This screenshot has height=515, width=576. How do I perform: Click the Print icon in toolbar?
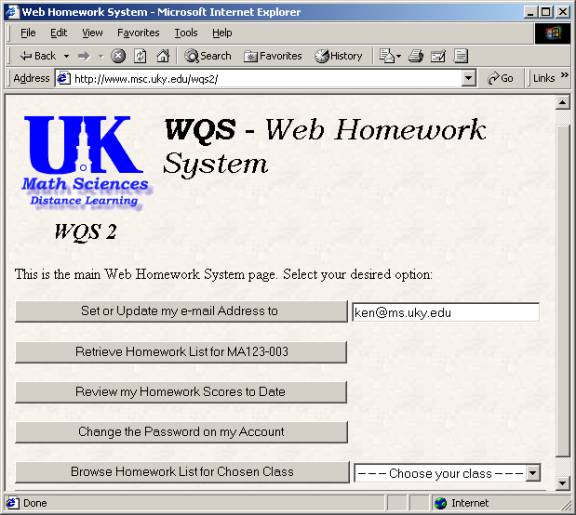pyautogui.click(x=416, y=56)
